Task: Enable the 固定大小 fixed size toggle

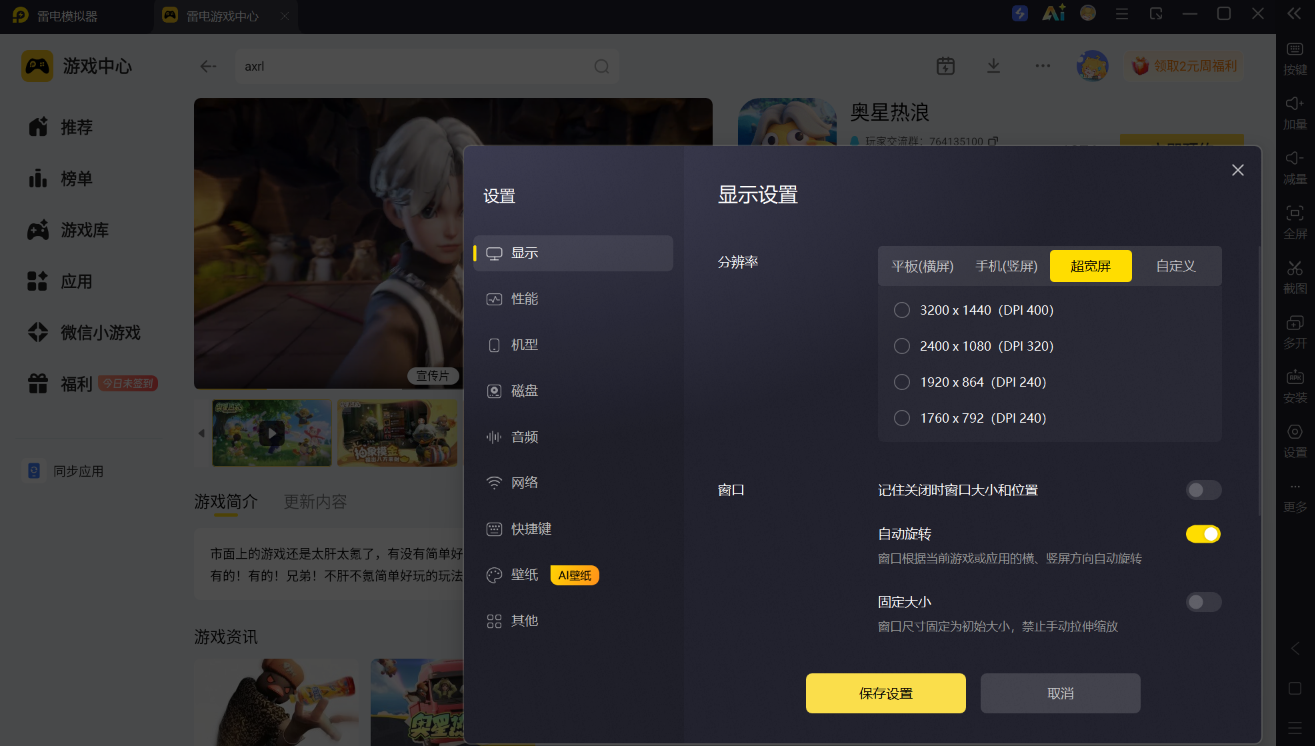Action: pos(1203,602)
